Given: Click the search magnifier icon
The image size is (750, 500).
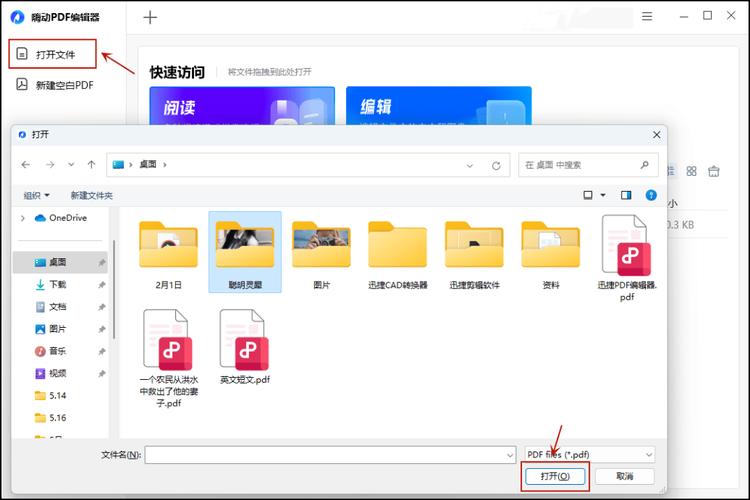Looking at the screenshot, I should click(644, 165).
